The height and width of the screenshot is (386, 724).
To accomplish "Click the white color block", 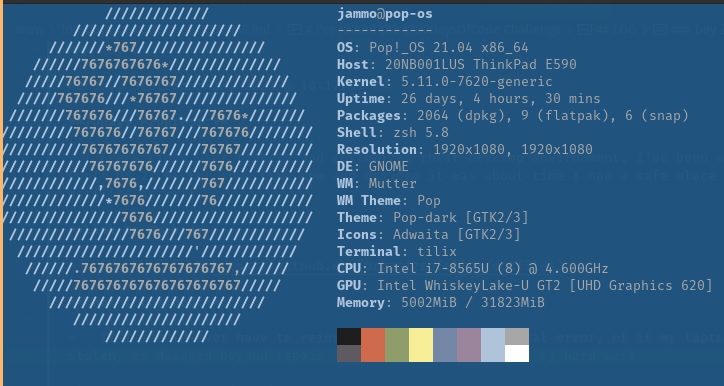I will 517,354.
